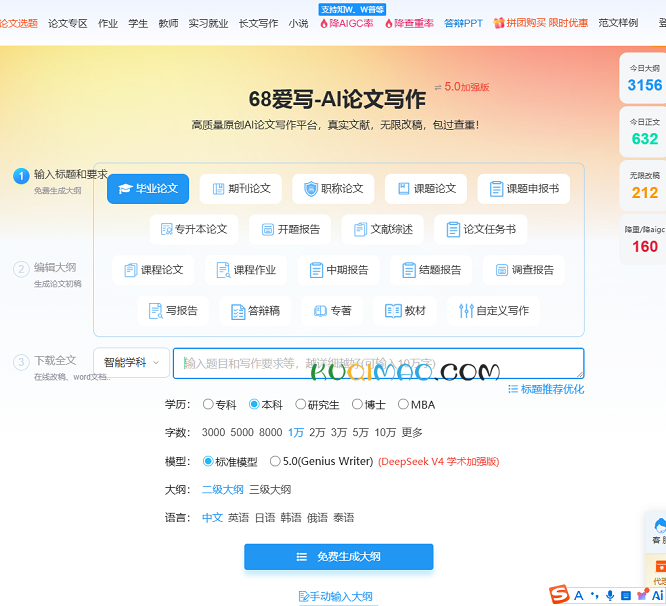The height and width of the screenshot is (606, 666).
Task: Toggle the IME English letter A mode
Action: pyautogui.click(x=578, y=595)
